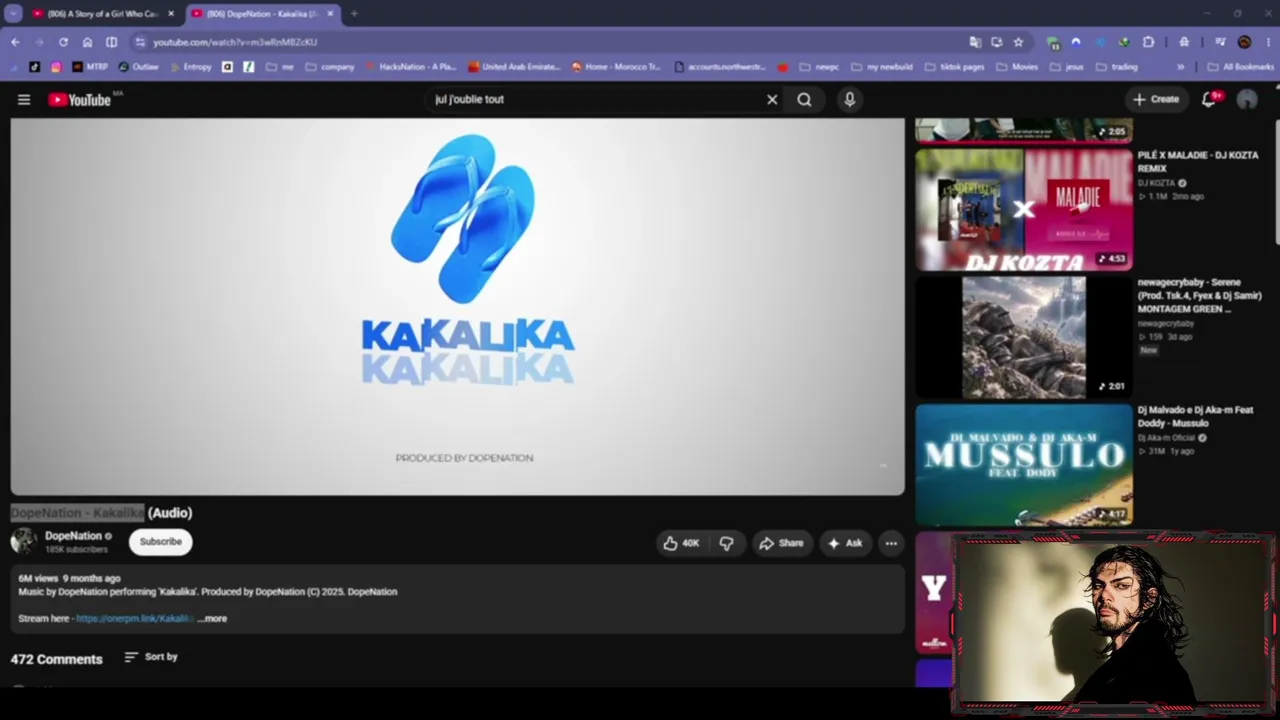Subscribe to DopeNation channel
1280x720 pixels.
point(160,542)
